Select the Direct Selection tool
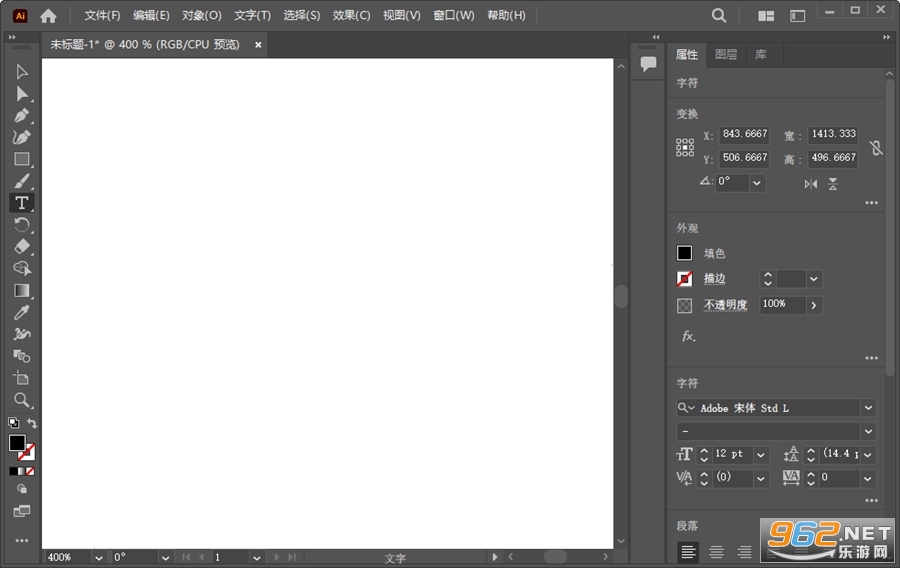 [22, 94]
